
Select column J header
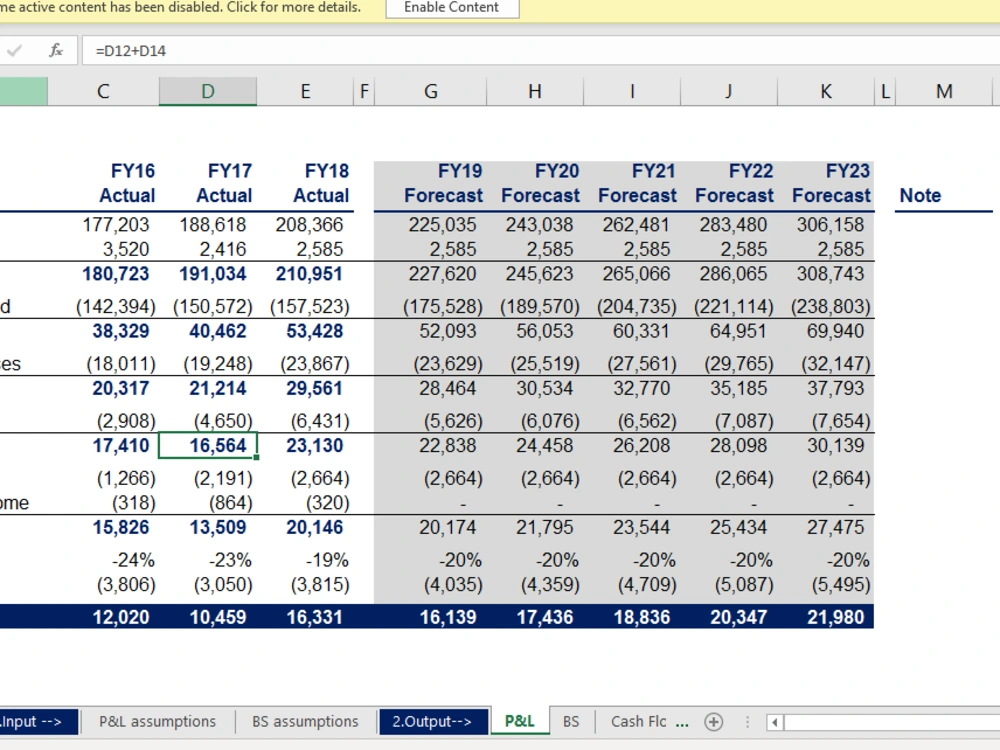[x=729, y=91]
